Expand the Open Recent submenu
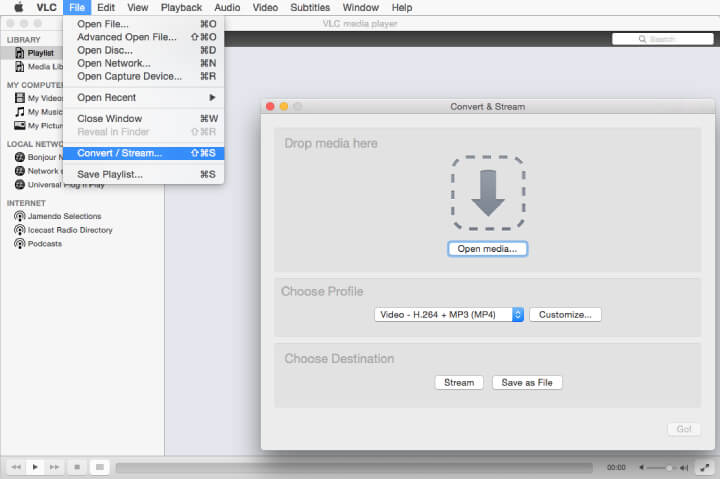 (143, 97)
